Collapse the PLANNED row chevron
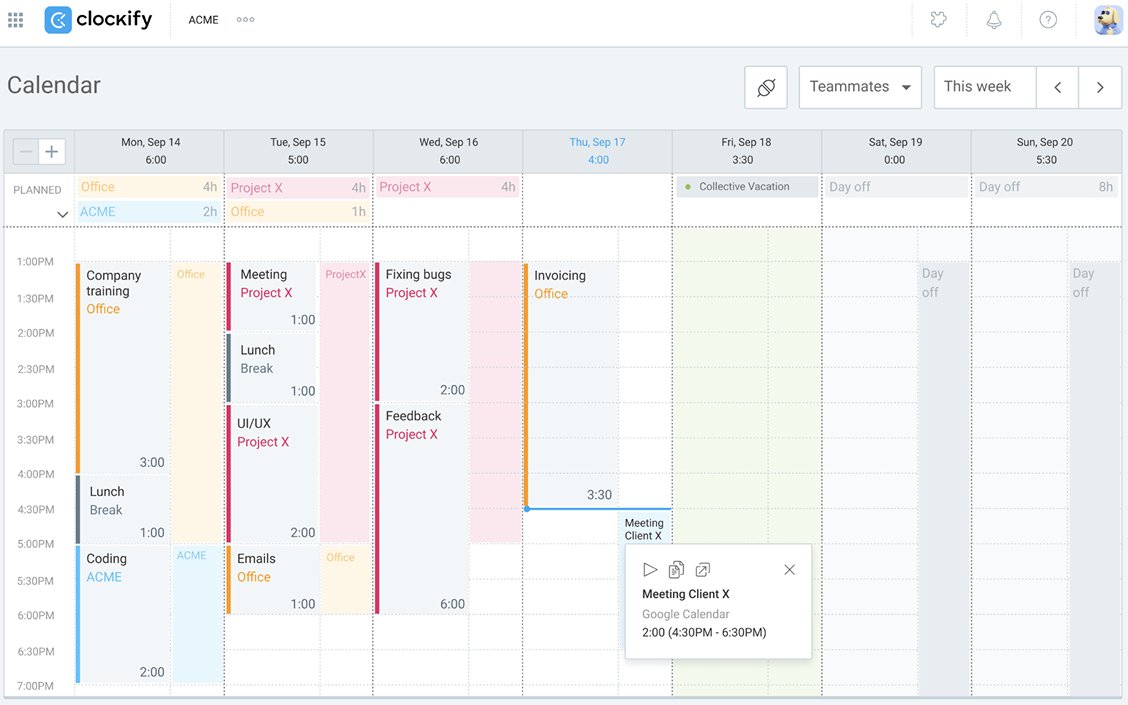1128x705 pixels. (62, 214)
